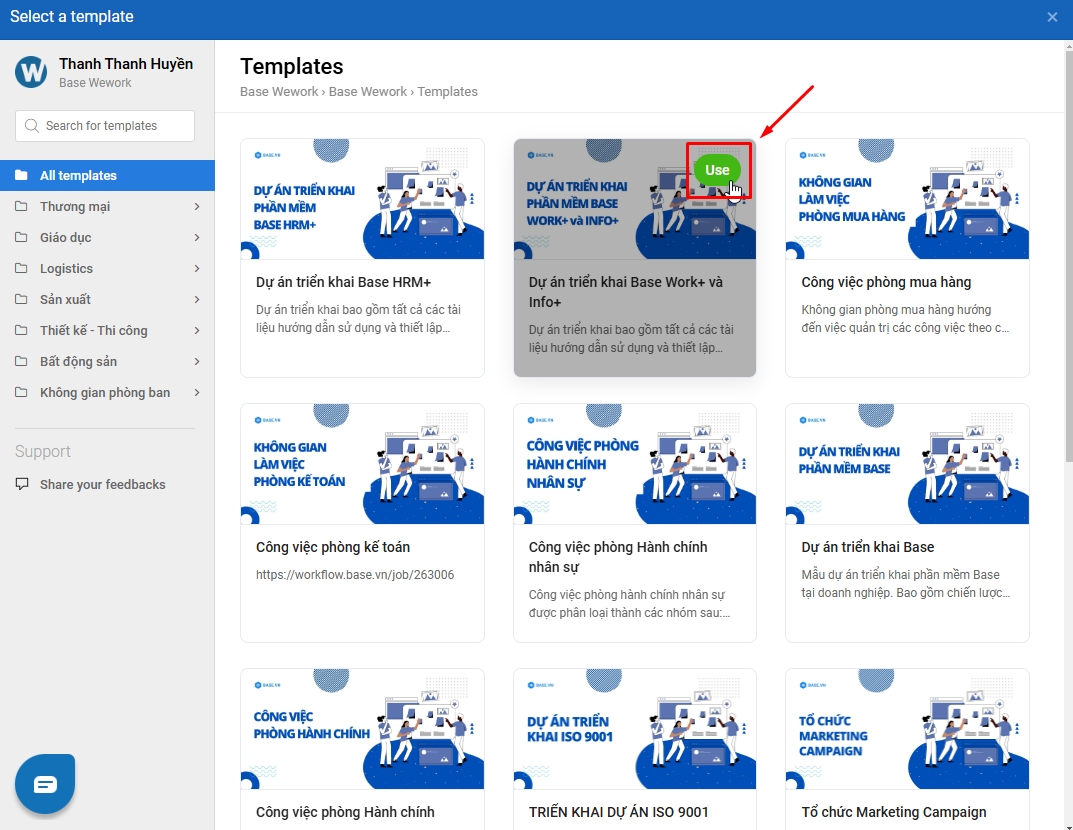Image resolution: width=1073 pixels, height=830 pixels.
Task: Click the Công việc phòng mua hàng title
Action: [x=886, y=282]
